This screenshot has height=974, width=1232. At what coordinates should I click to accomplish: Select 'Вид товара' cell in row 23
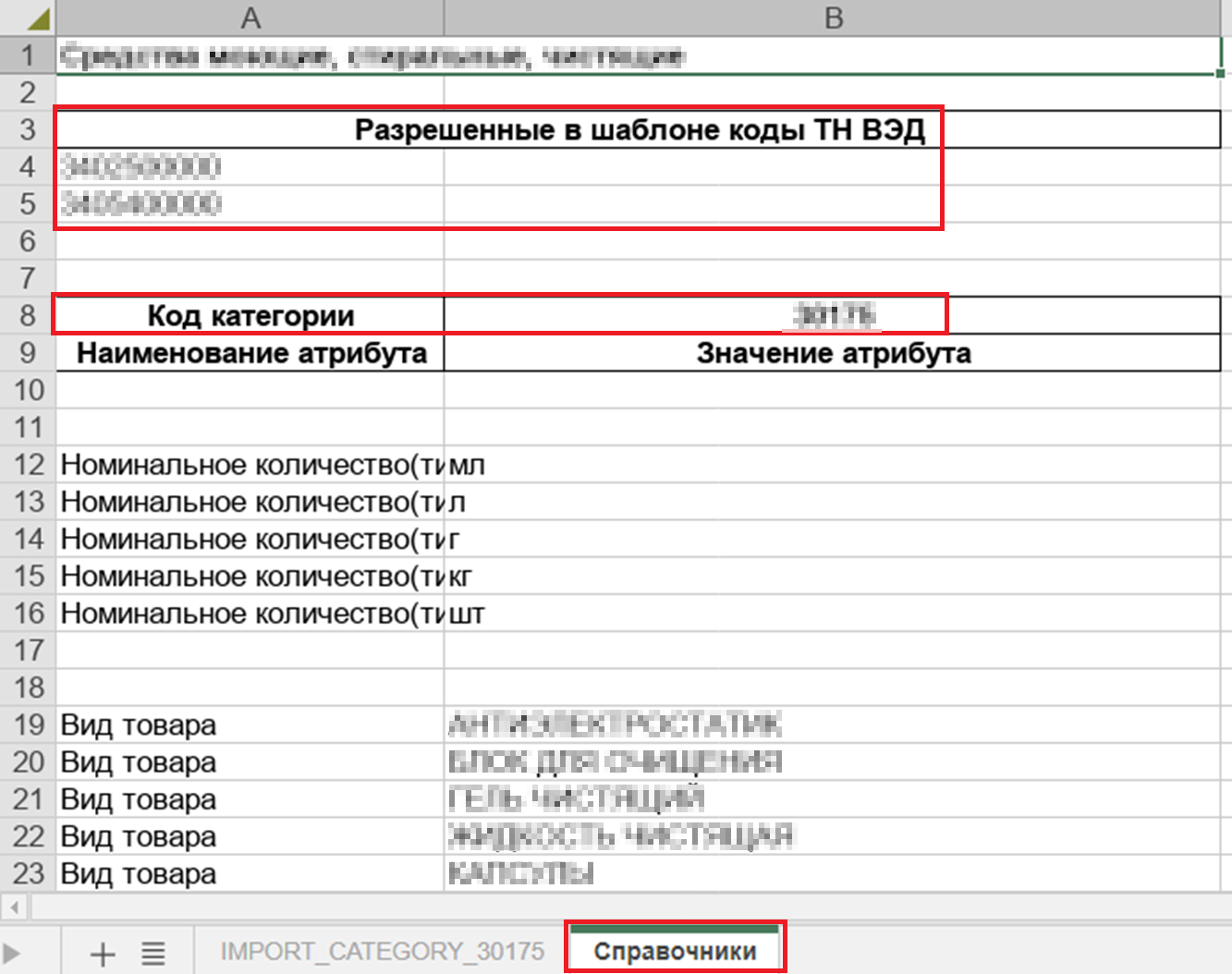(250, 873)
